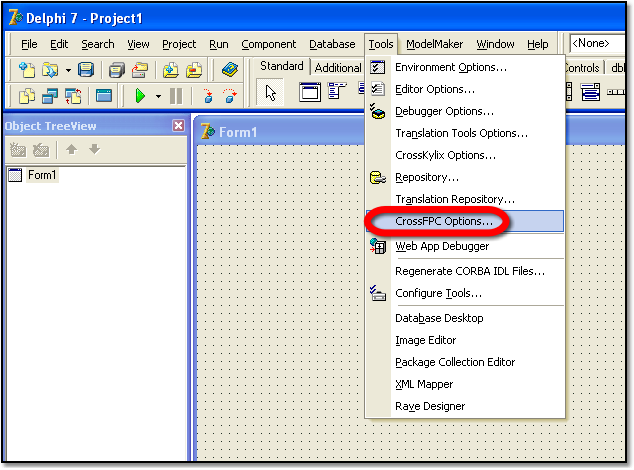Choose Configure Tools menu item
The width and height of the screenshot is (634, 470).
tap(465, 293)
